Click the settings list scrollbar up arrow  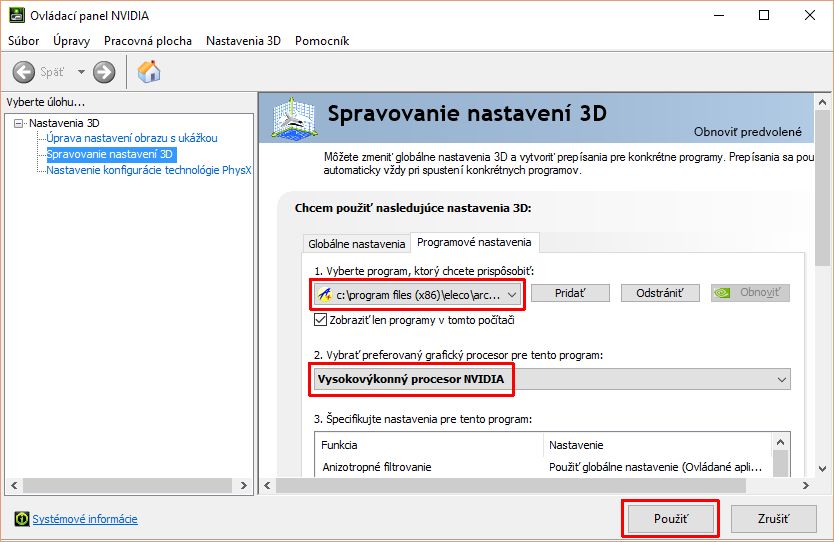click(780, 442)
